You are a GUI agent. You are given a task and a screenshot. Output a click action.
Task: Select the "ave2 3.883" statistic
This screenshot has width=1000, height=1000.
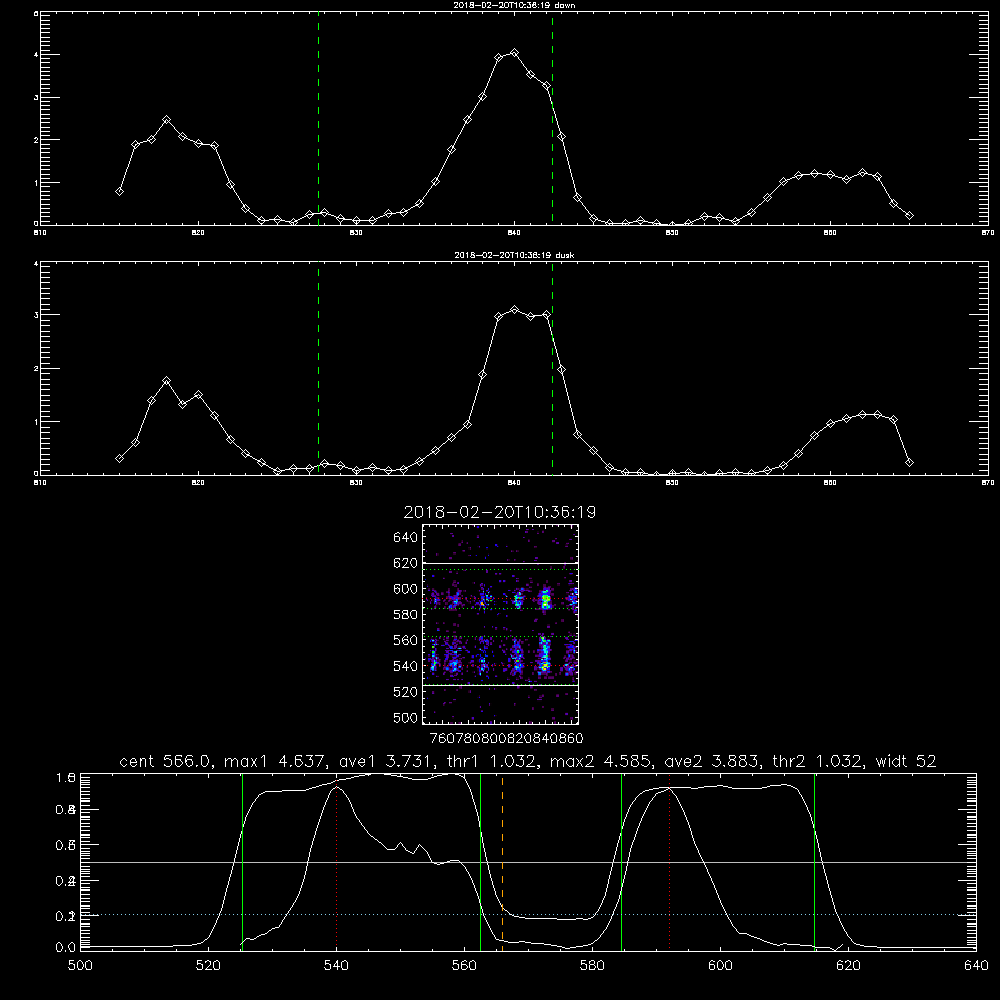(711, 761)
